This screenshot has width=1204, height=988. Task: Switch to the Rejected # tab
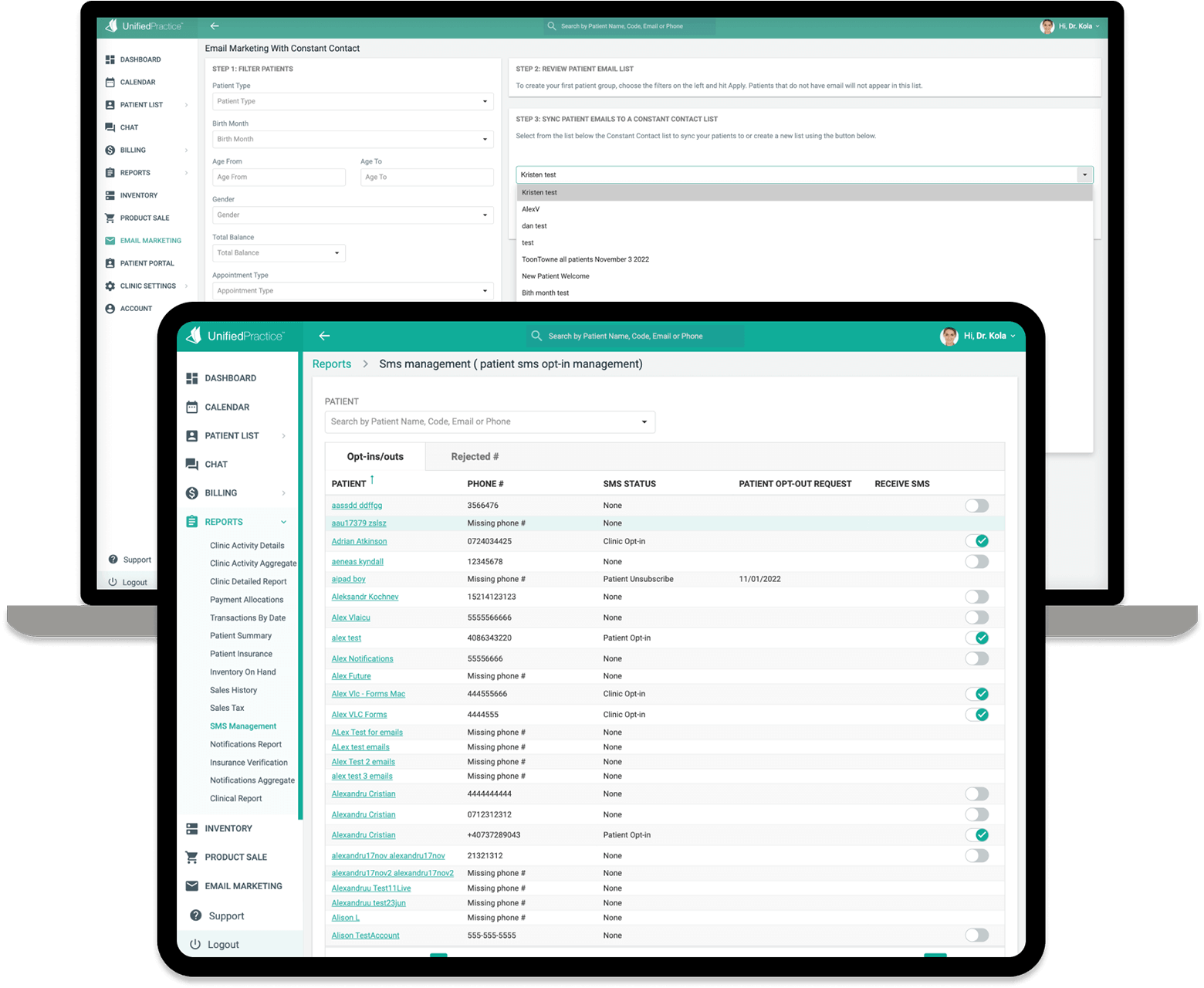[x=475, y=456]
